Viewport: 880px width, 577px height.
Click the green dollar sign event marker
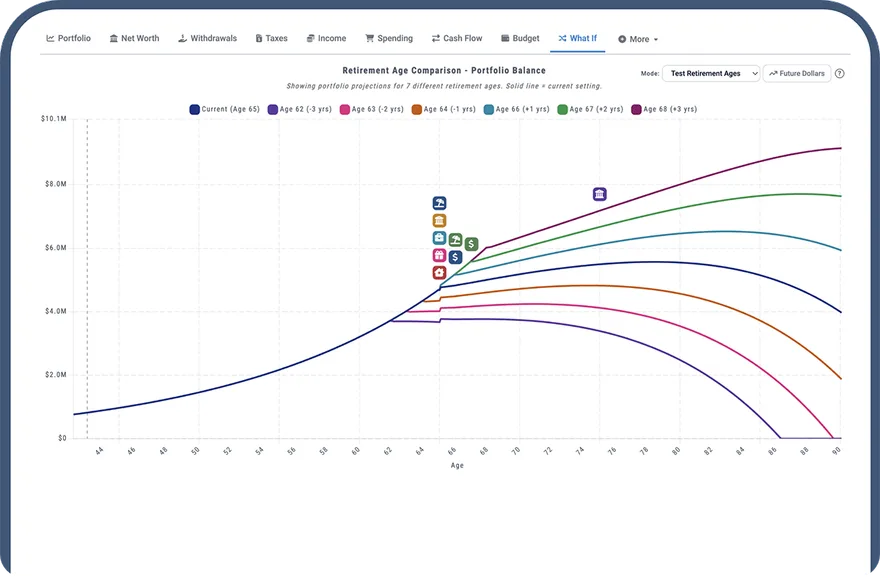click(471, 244)
